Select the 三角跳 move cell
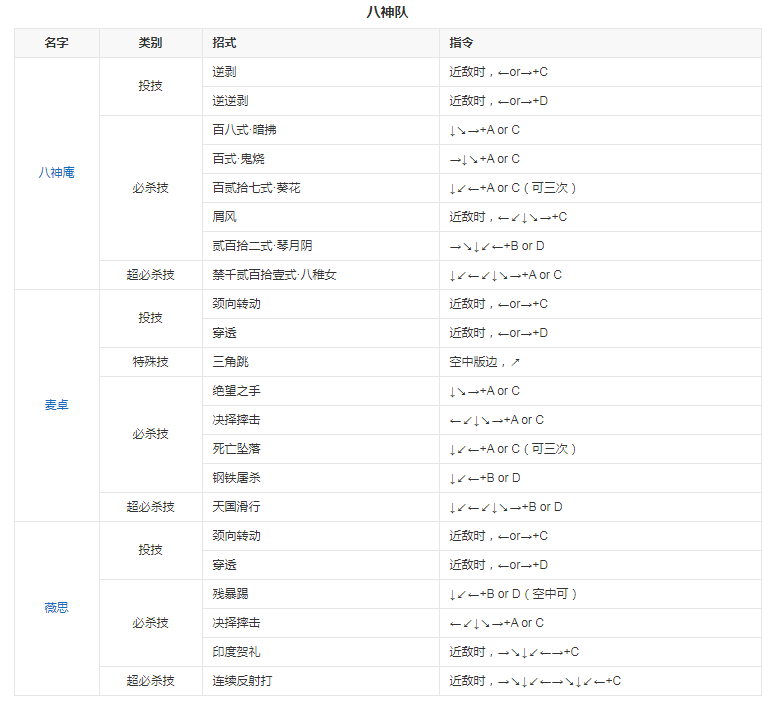The image size is (768, 704). click(x=230, y=362)
